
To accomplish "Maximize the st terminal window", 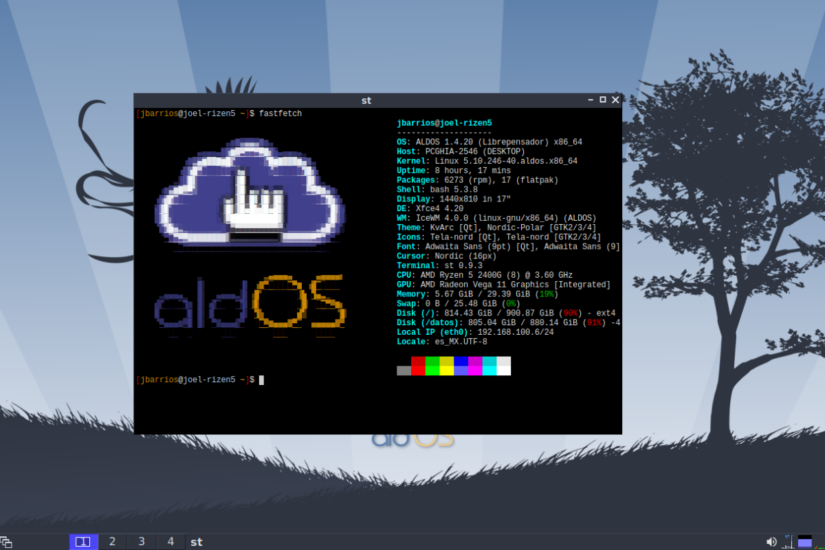I will pos(603,99).
